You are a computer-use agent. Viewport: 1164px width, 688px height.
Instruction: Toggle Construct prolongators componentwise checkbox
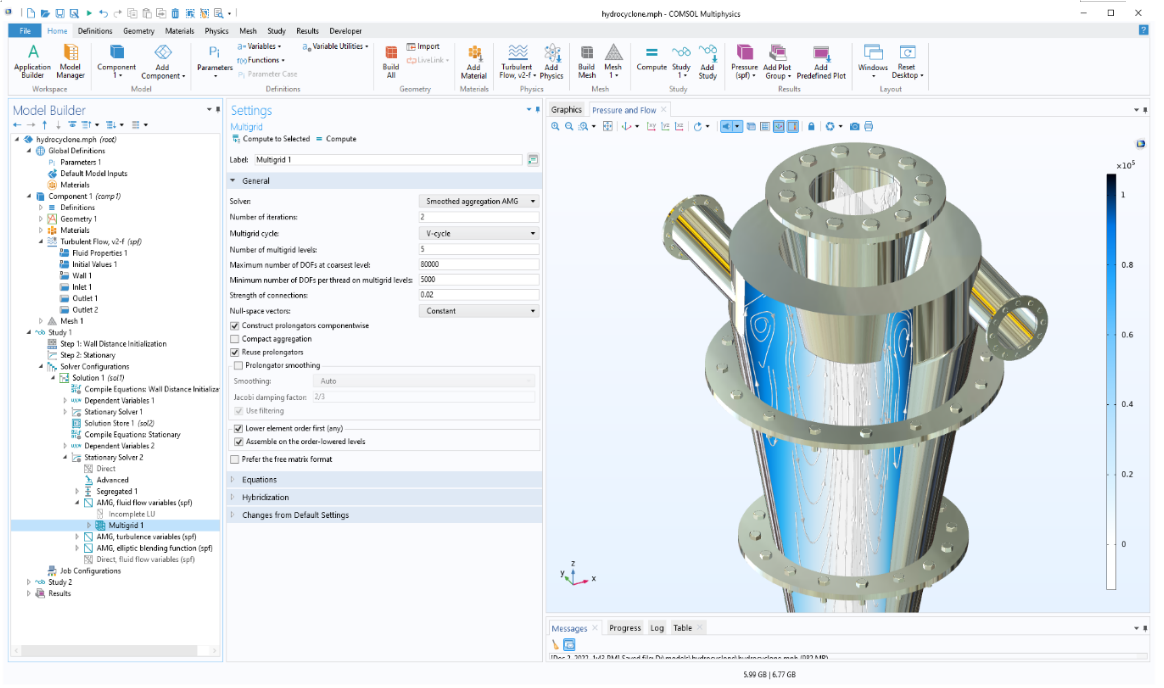235,326
